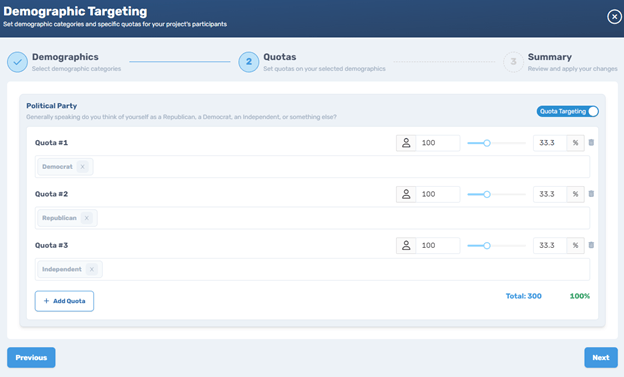Delete Quota #1 with the trash icon

coord(591,143)
